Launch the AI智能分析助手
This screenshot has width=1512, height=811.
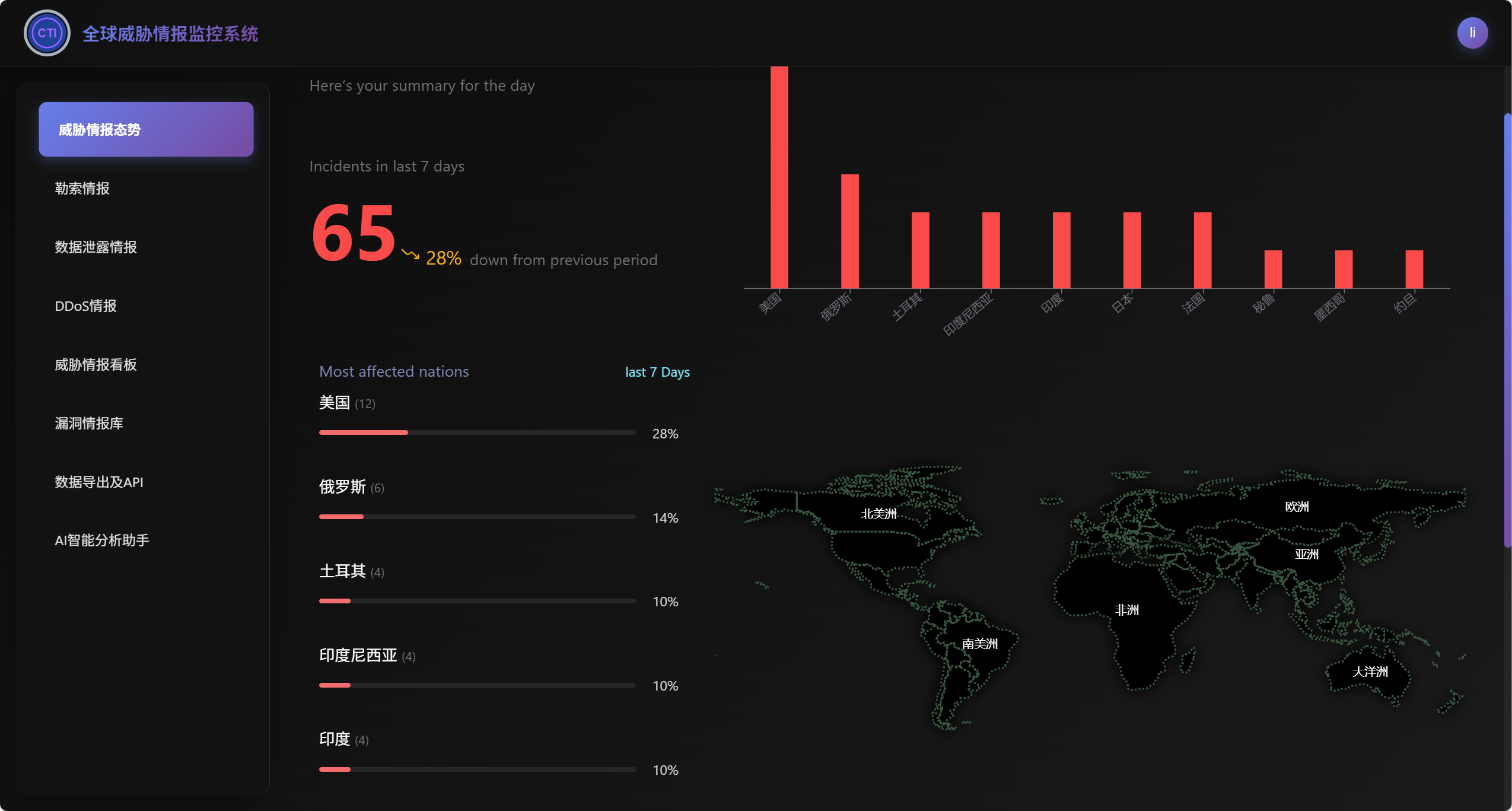click(x=102, y=540)
